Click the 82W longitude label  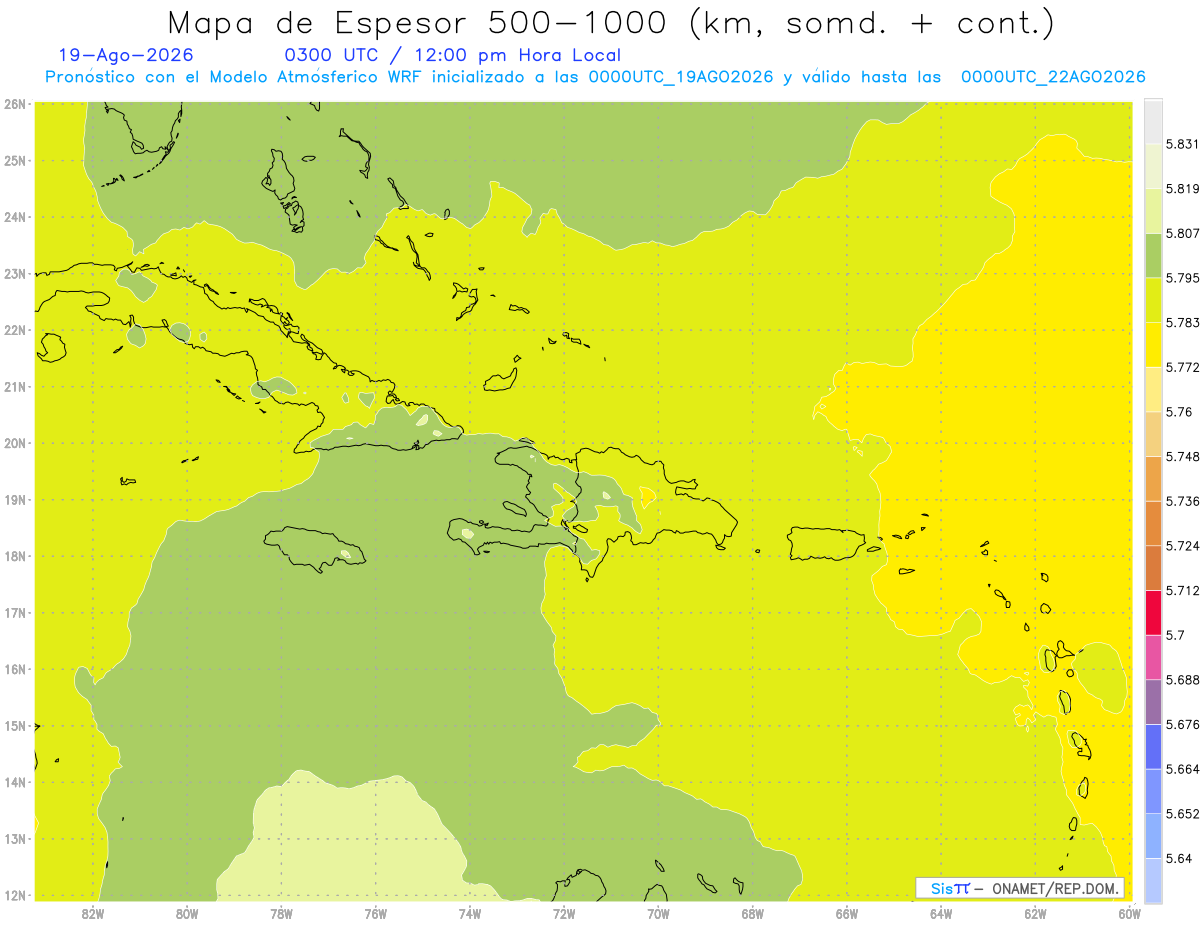(92, 913)
